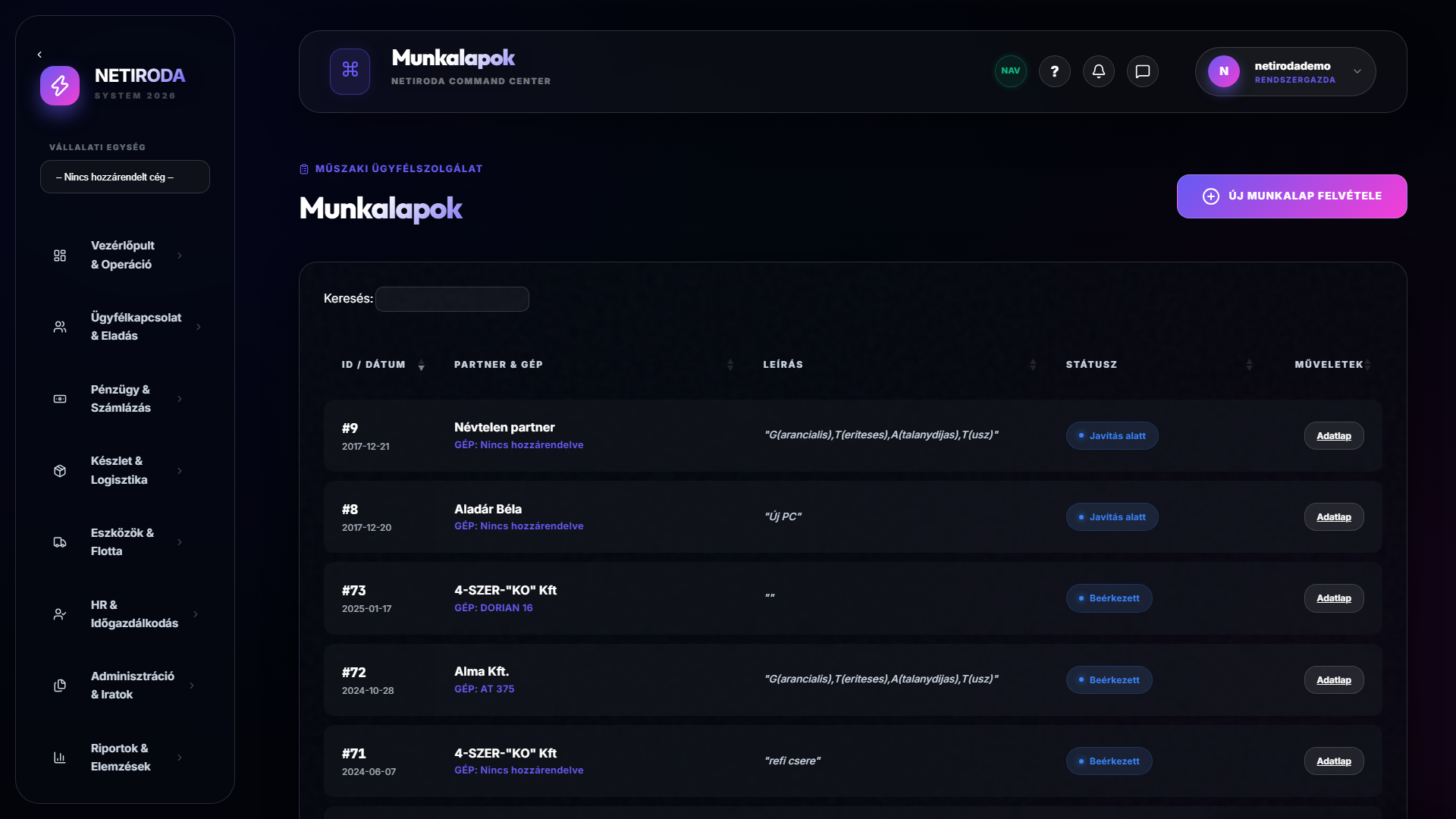Expand Vezérlőpult & Operáció chevron
This screenshot has height=819, width=1456.
click(x=180, y=256)
